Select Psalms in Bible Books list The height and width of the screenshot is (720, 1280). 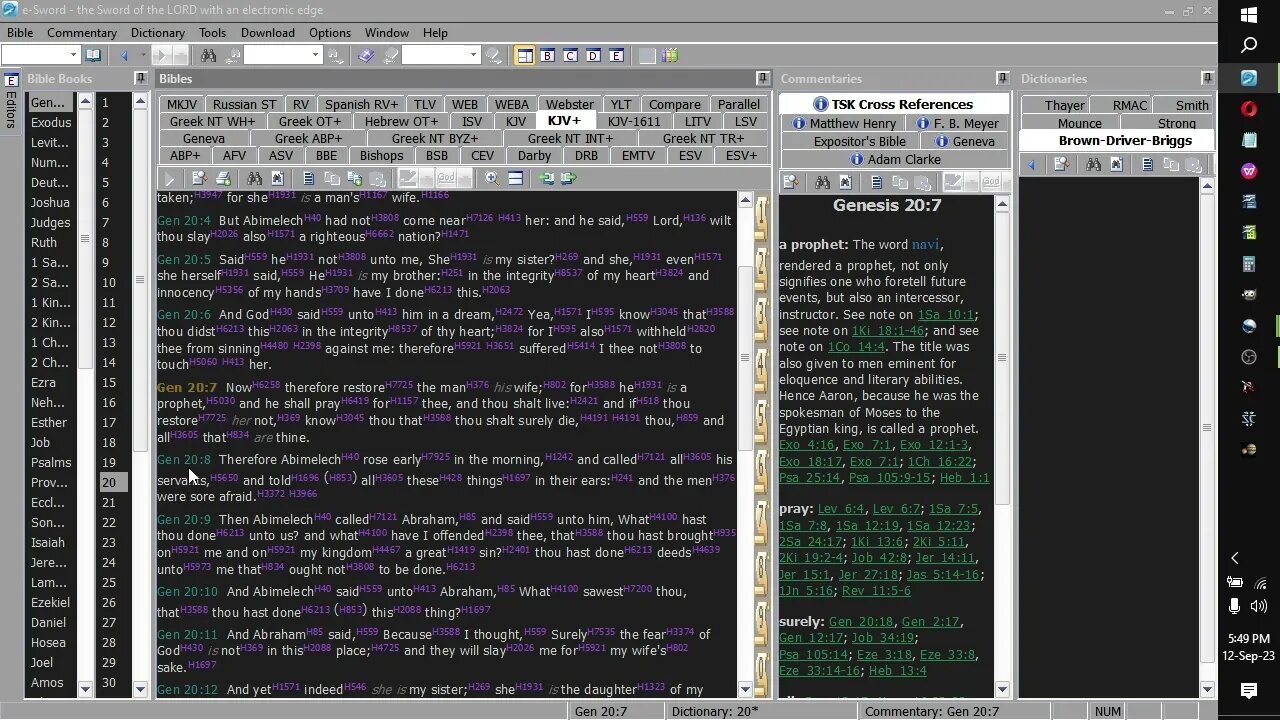[51, 462]
